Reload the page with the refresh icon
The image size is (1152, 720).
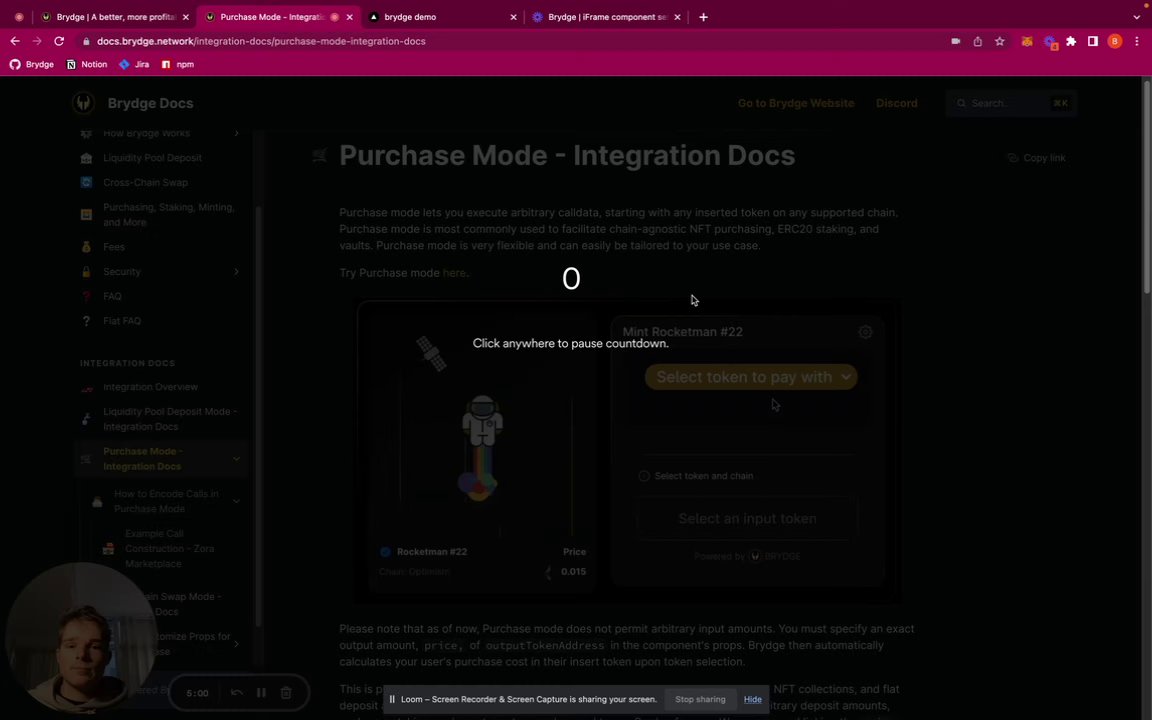(x=59, y=41)
